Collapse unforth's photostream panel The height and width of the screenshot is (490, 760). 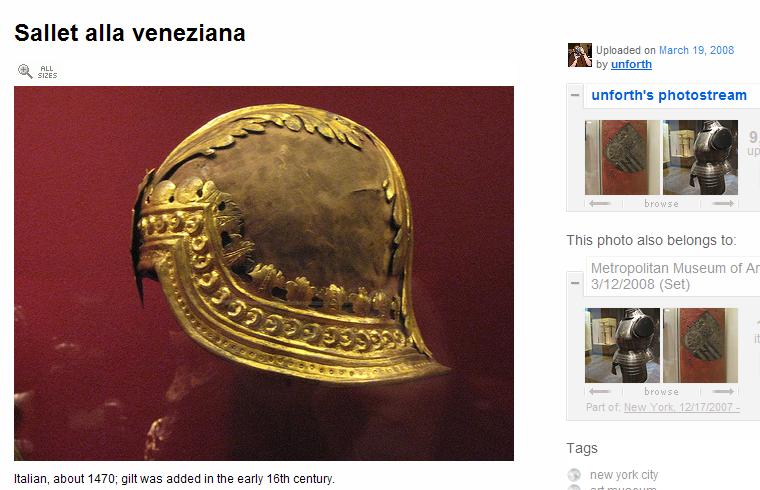(x=575, y=95)
